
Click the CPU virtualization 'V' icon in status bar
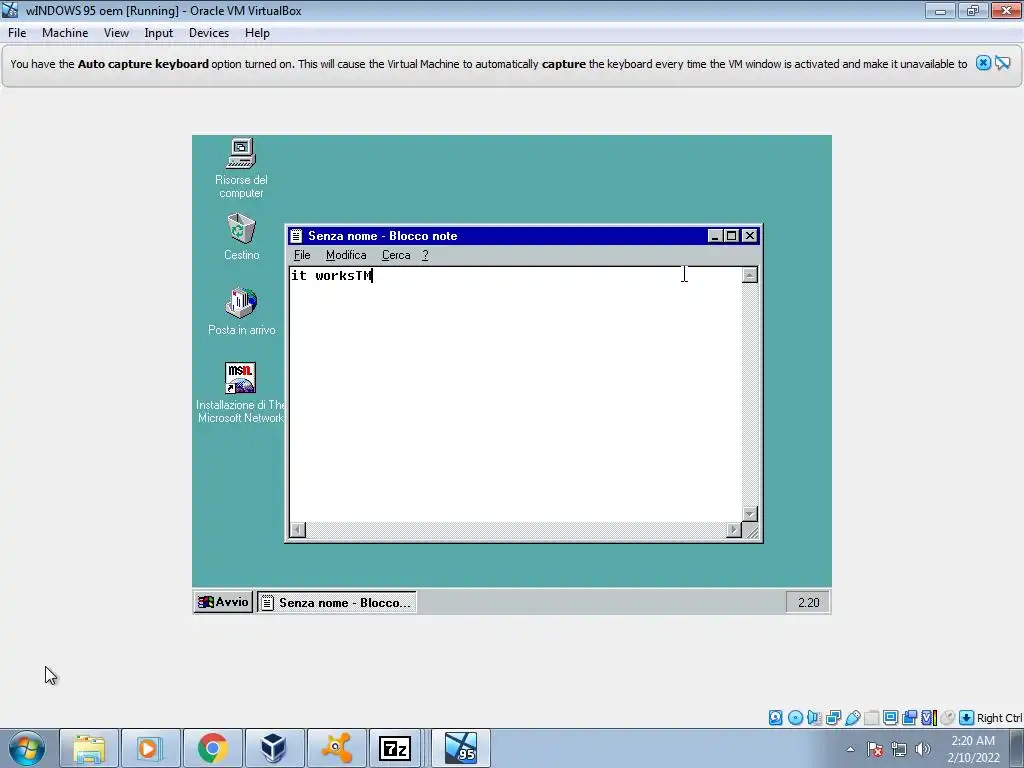pyautogui.click(x=928, y=718)
